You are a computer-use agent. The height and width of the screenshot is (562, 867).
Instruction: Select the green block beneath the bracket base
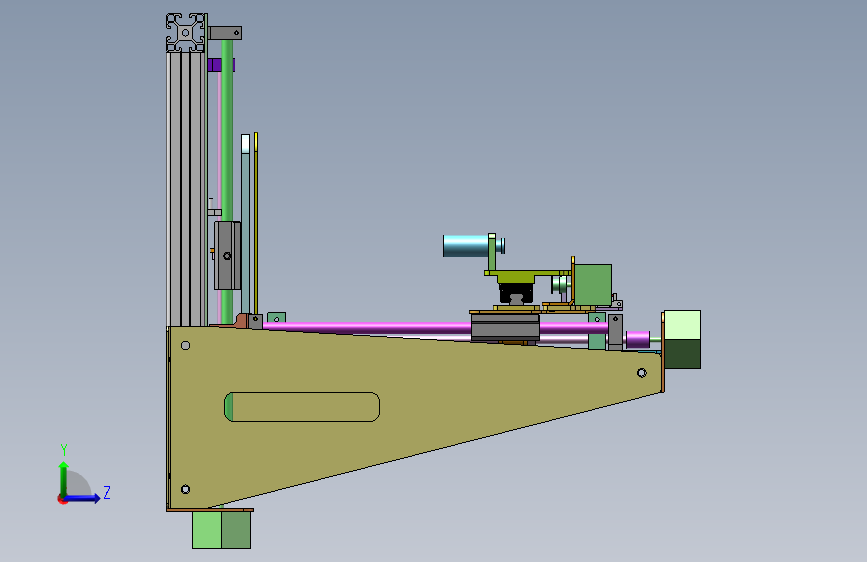tap(222, 530)
